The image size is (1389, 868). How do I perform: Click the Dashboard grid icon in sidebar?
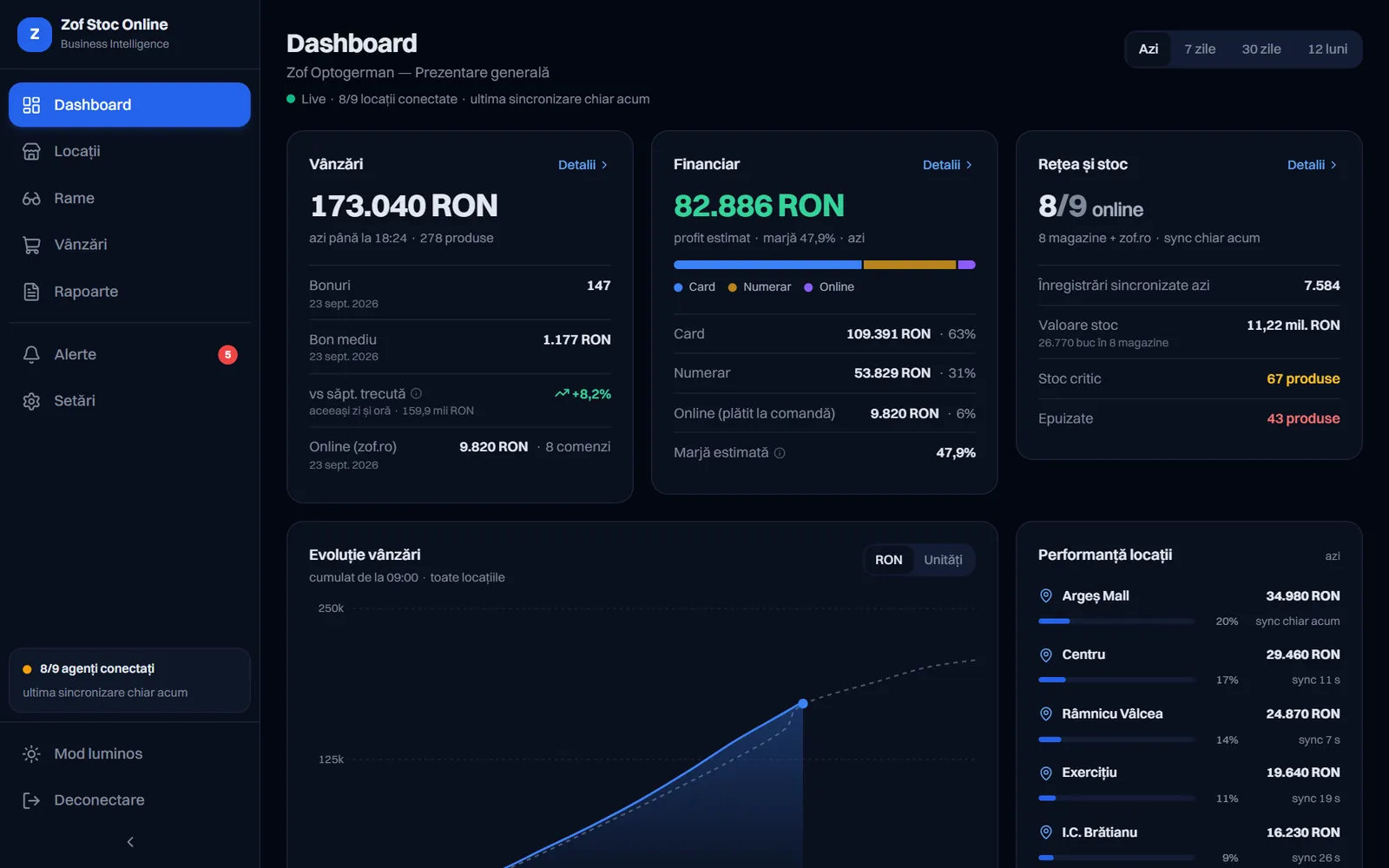(31, 105)
